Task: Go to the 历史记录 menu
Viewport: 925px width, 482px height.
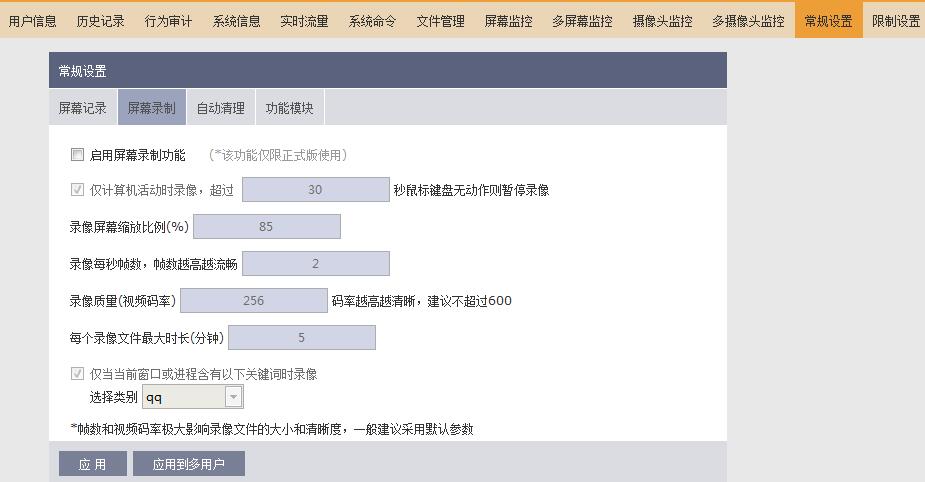Action: pos(101,20)
